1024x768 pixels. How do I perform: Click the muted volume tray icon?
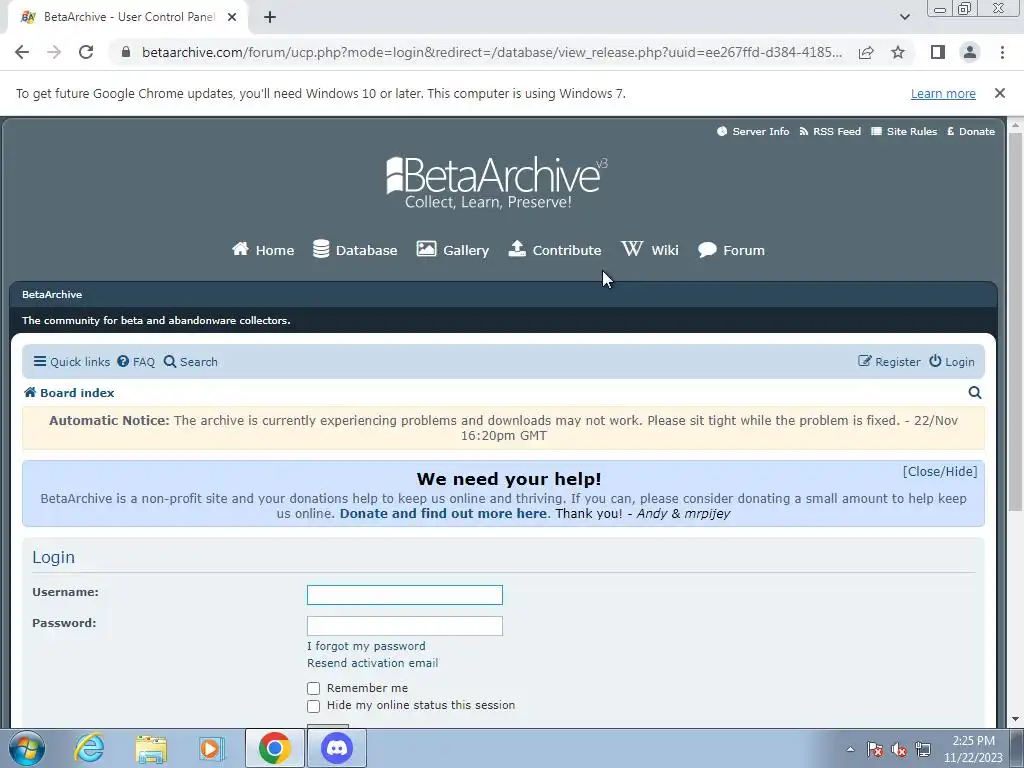click(x=899, y=749)
